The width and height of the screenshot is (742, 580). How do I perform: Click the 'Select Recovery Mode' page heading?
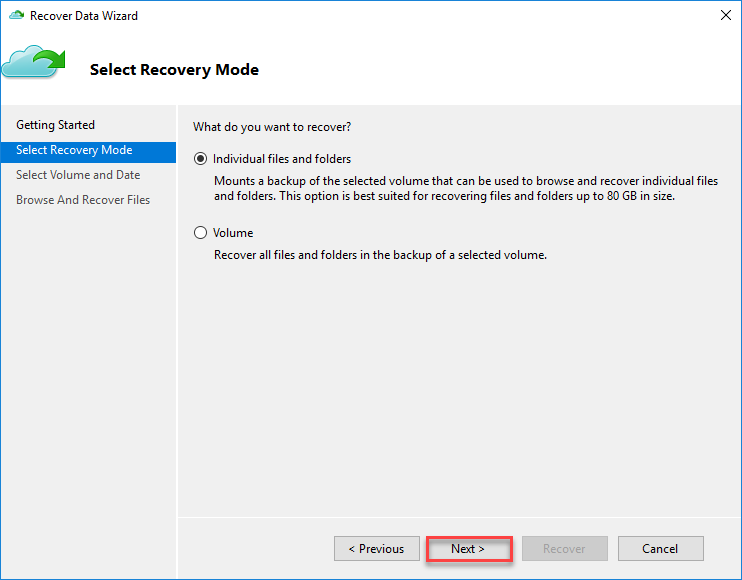click(174, 70)
